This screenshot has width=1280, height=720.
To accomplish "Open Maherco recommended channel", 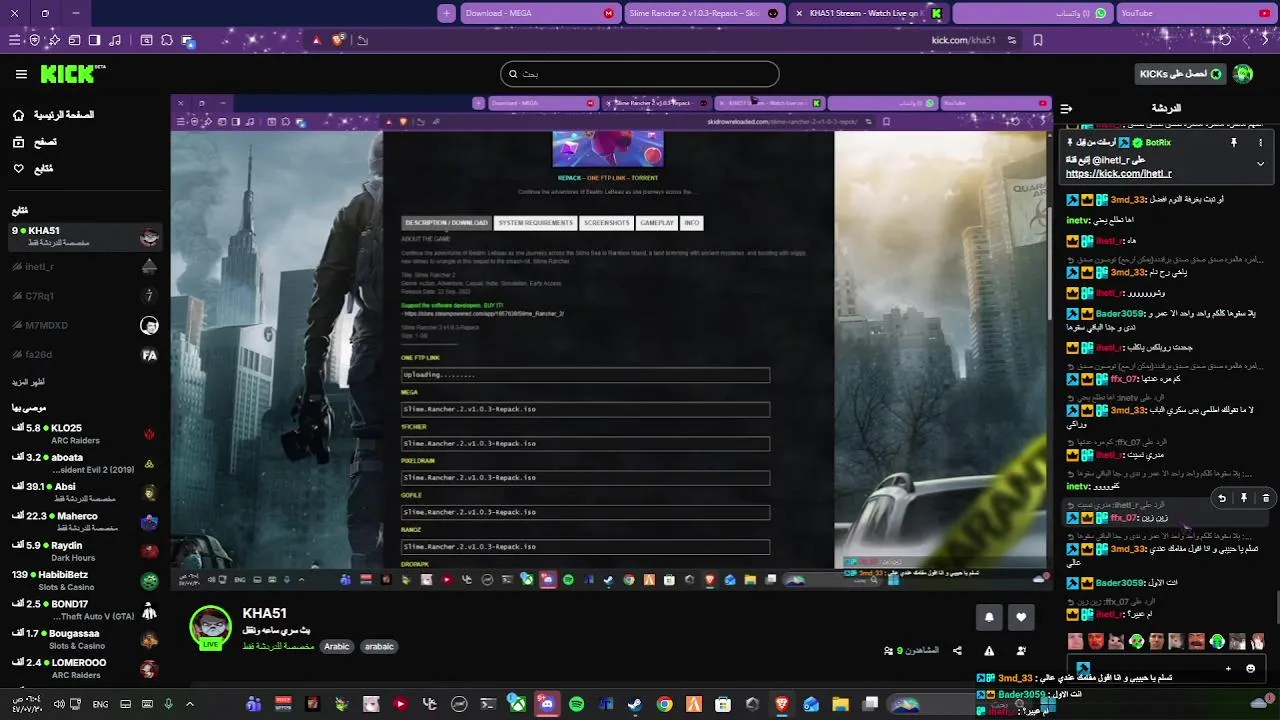I will [x=85, y=521].
